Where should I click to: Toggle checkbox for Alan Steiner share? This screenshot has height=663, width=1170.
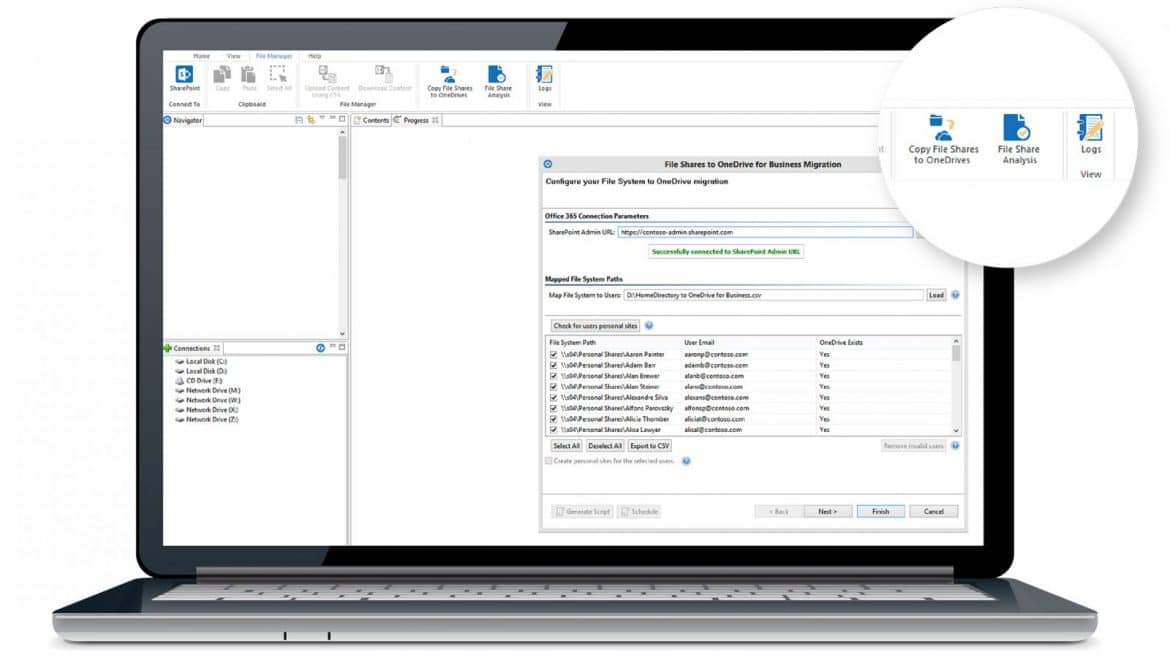pos(554,386)
